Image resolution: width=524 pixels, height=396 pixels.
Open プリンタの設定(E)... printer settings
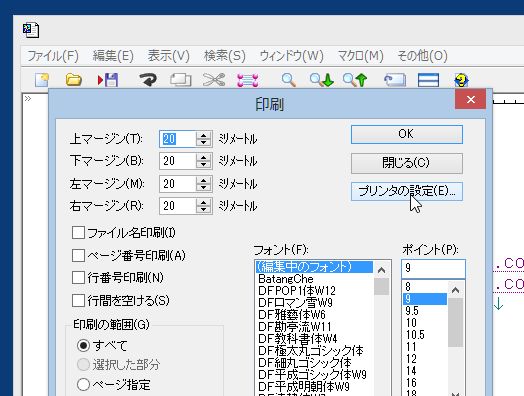coord(407,191)
